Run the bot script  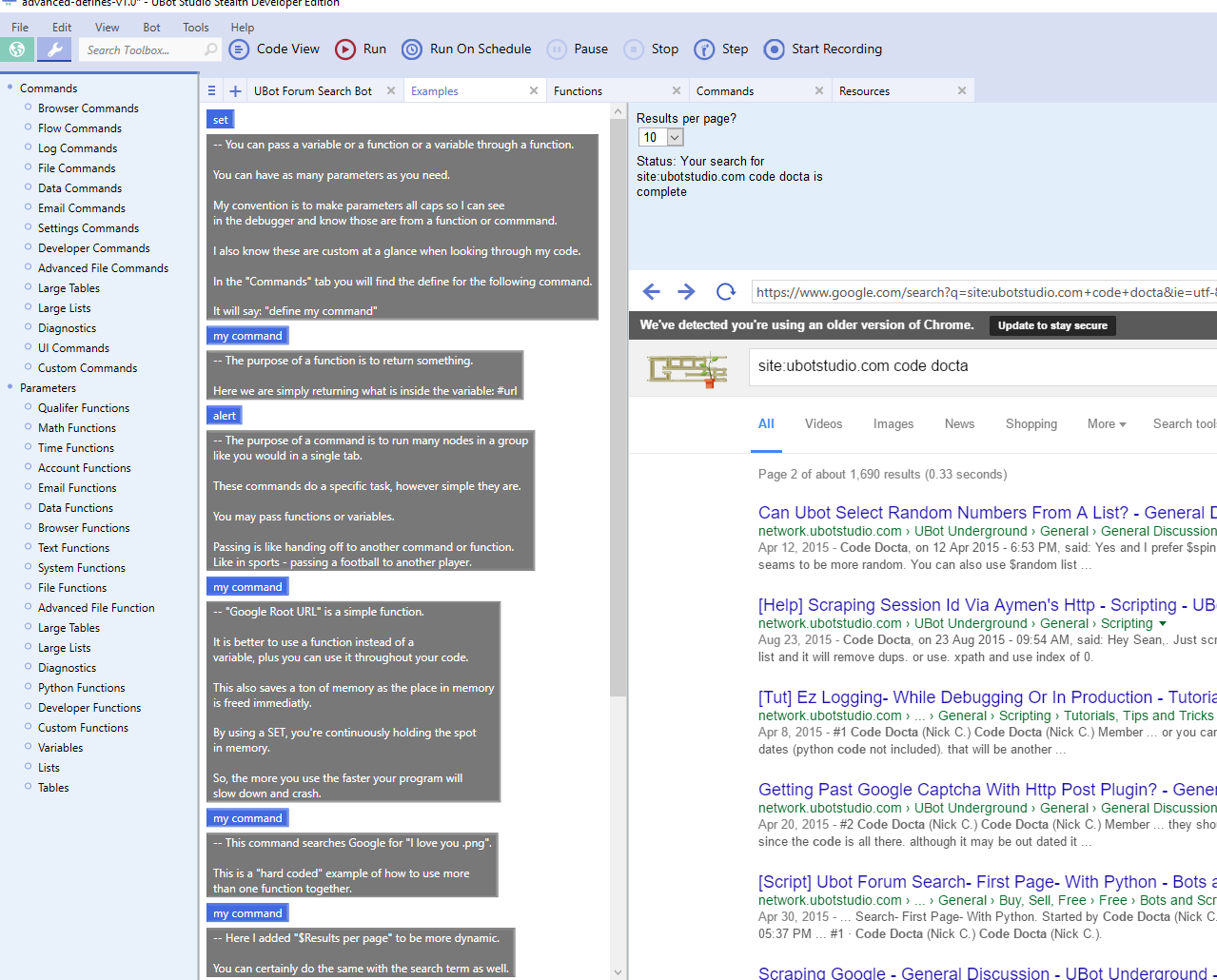click(x=362, y=49)
